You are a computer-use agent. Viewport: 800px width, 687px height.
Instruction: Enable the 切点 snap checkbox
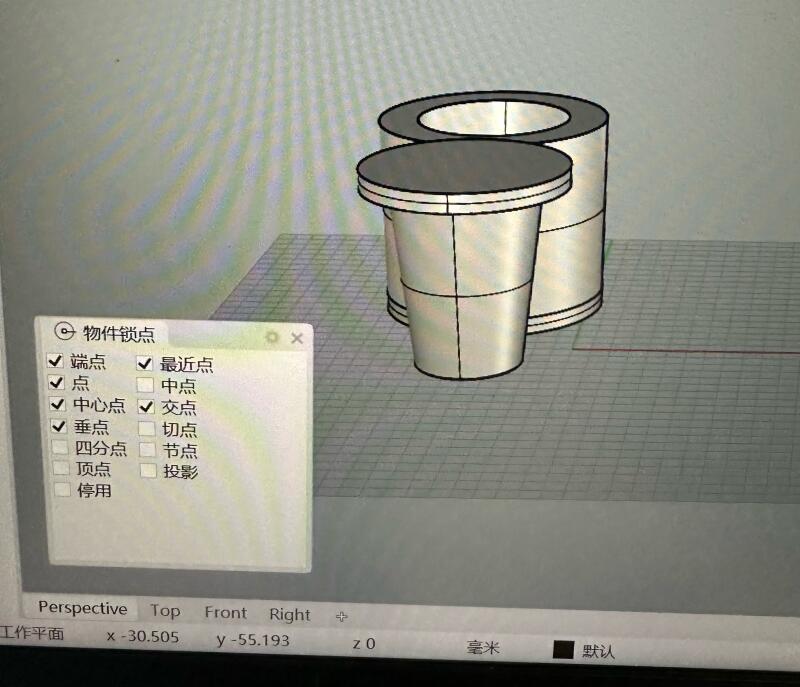[147, 428]
